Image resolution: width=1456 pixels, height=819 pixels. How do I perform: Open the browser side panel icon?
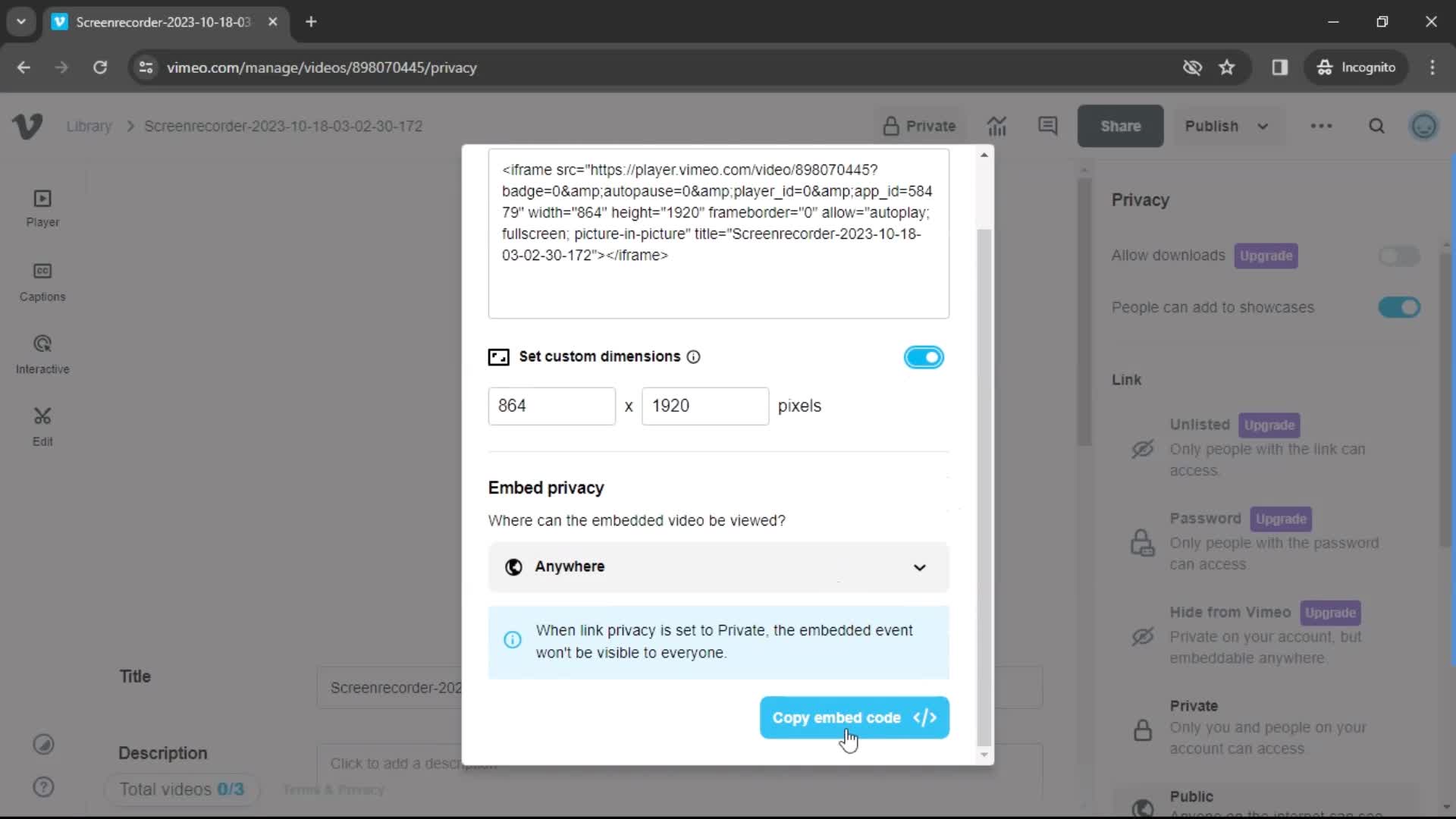(x=1280, y=67)
